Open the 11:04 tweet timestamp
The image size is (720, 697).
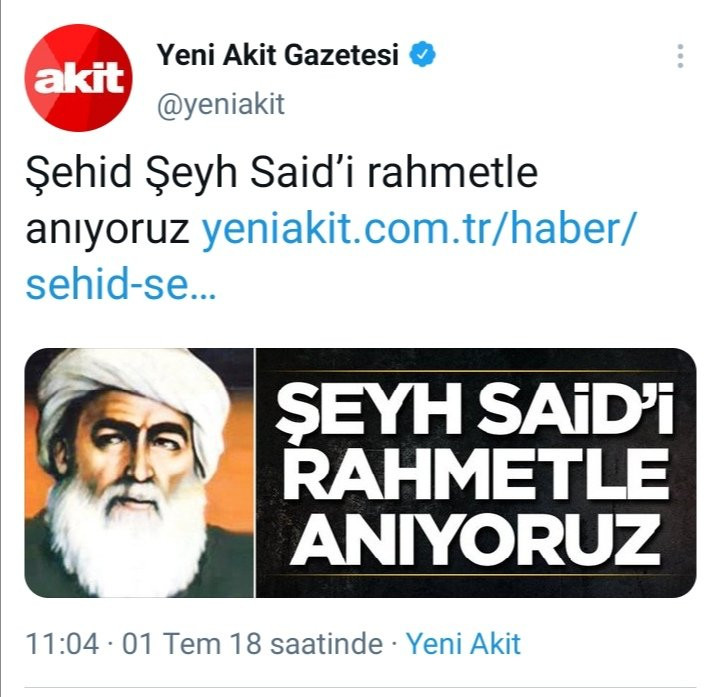(62, 644)
